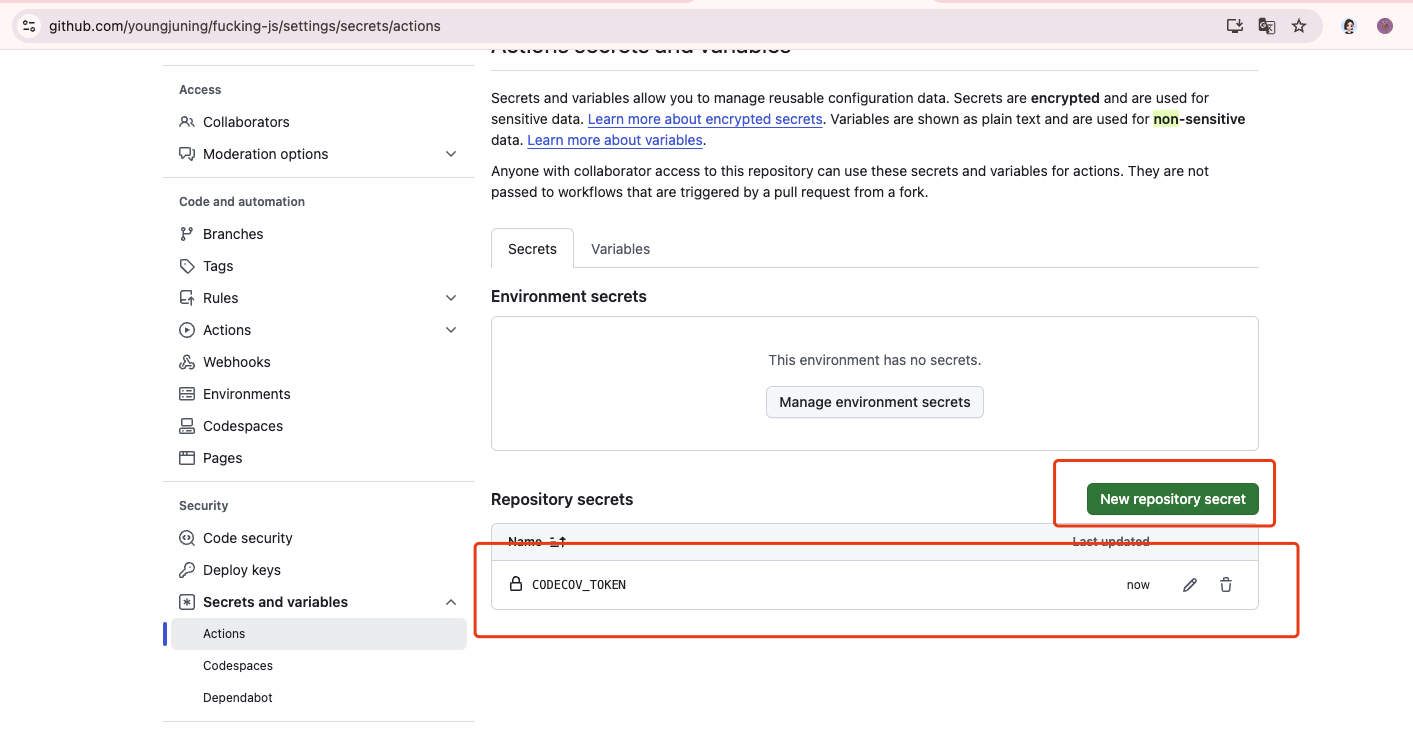Image resolution: width=1413 pixels, height=729 pixels.
Task: Expand the Moderation options section
Action: coord(451,154)
